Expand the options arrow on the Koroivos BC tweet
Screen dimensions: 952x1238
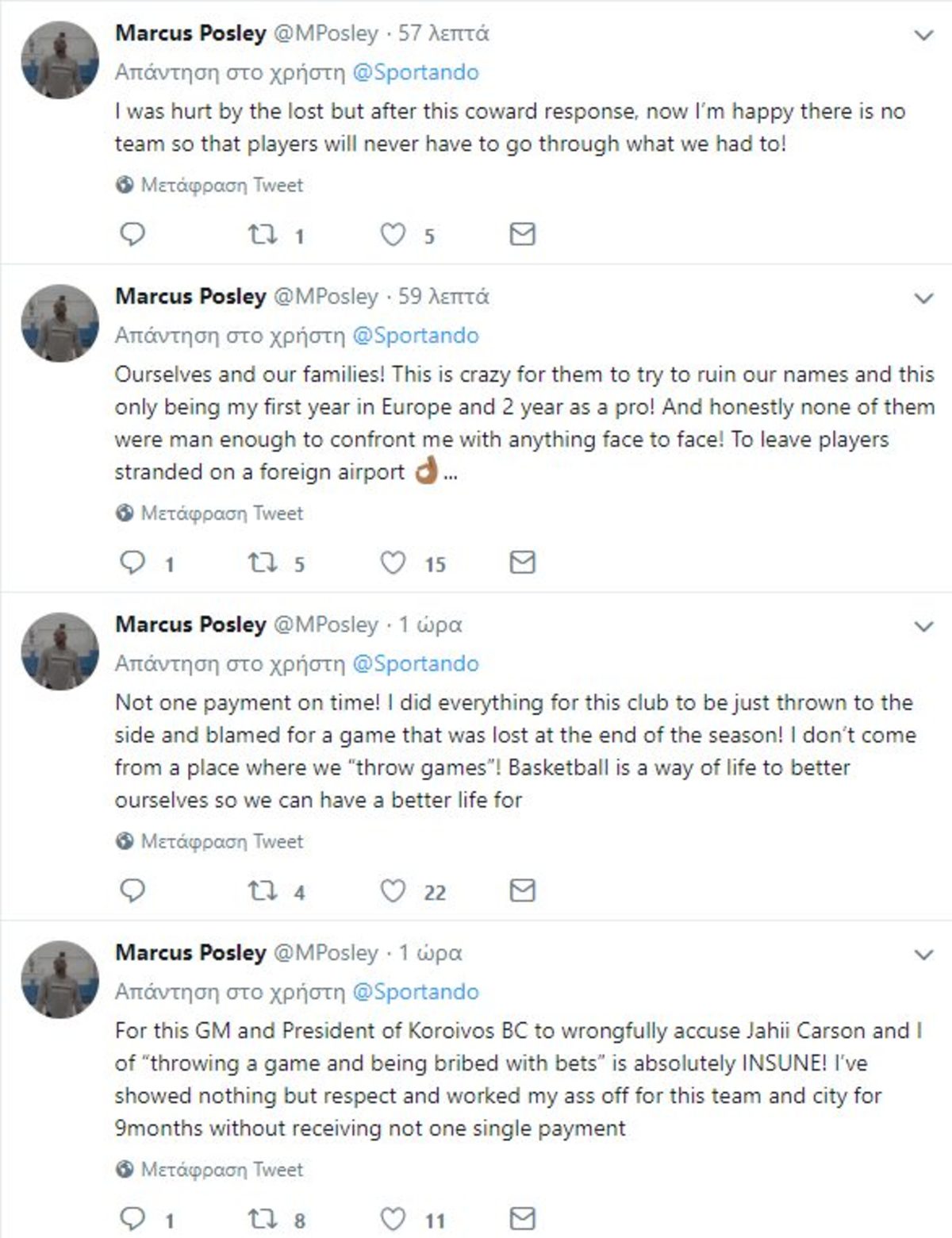click(923, 955)
